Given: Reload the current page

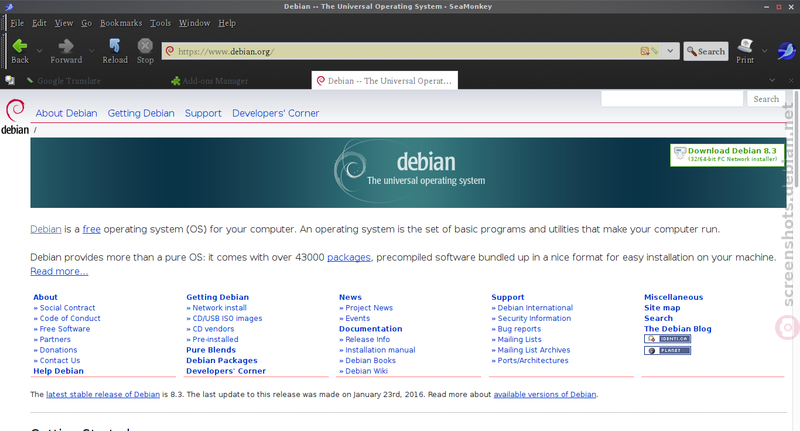Looking at the screenshot, I should pyautogui.click(x=115, y=51).
